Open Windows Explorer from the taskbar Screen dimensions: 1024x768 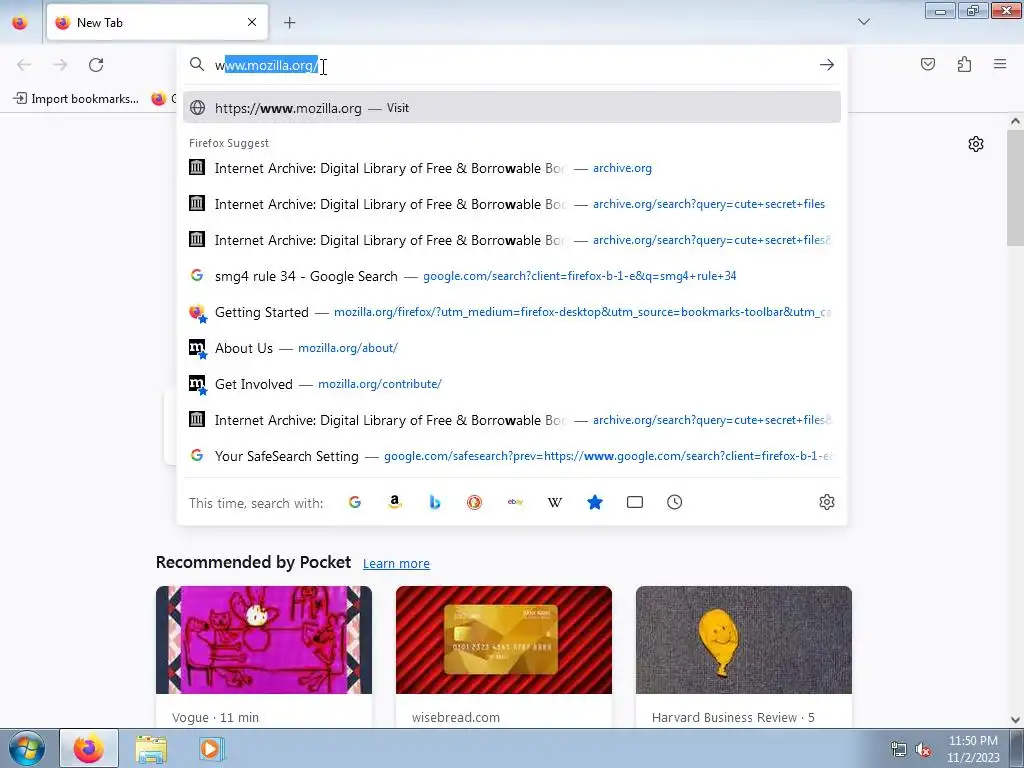(151, 749)
